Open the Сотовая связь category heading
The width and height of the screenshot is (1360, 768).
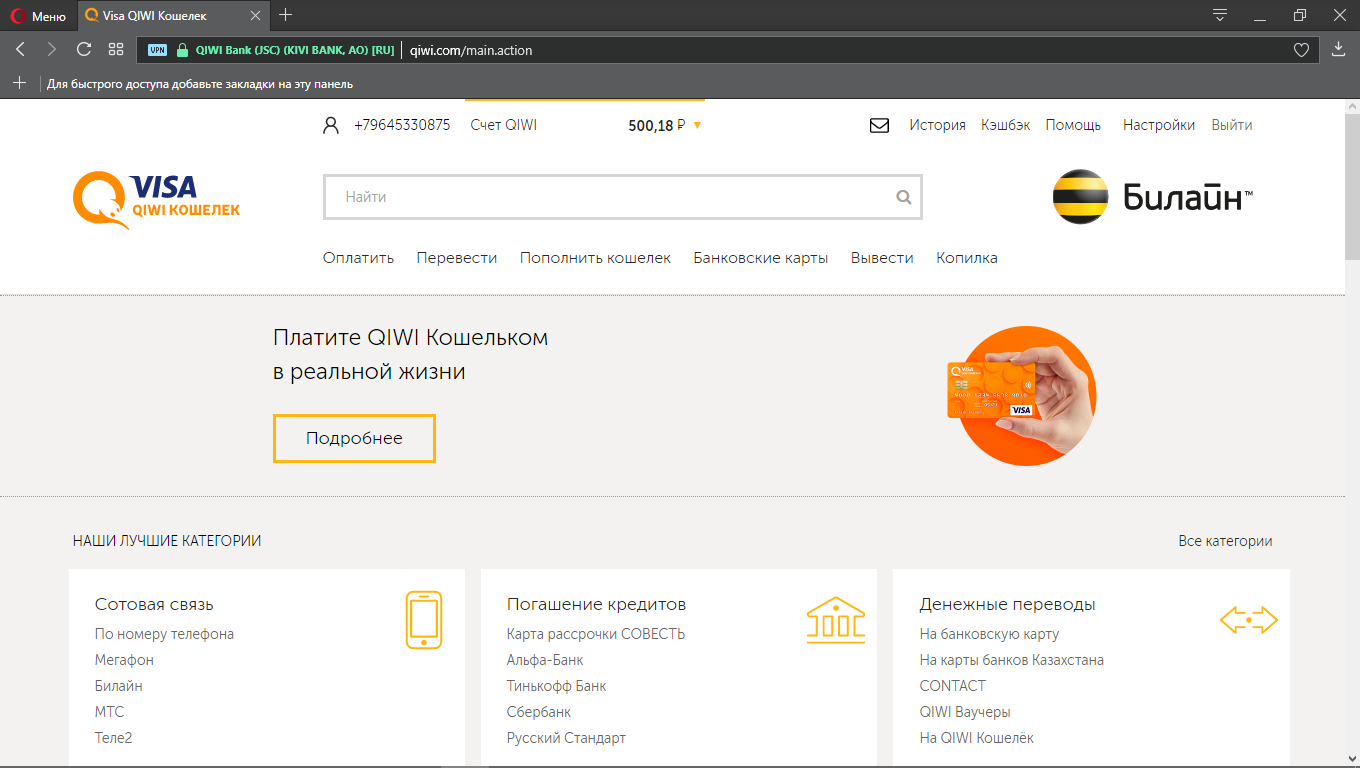(x=154, y=604)
